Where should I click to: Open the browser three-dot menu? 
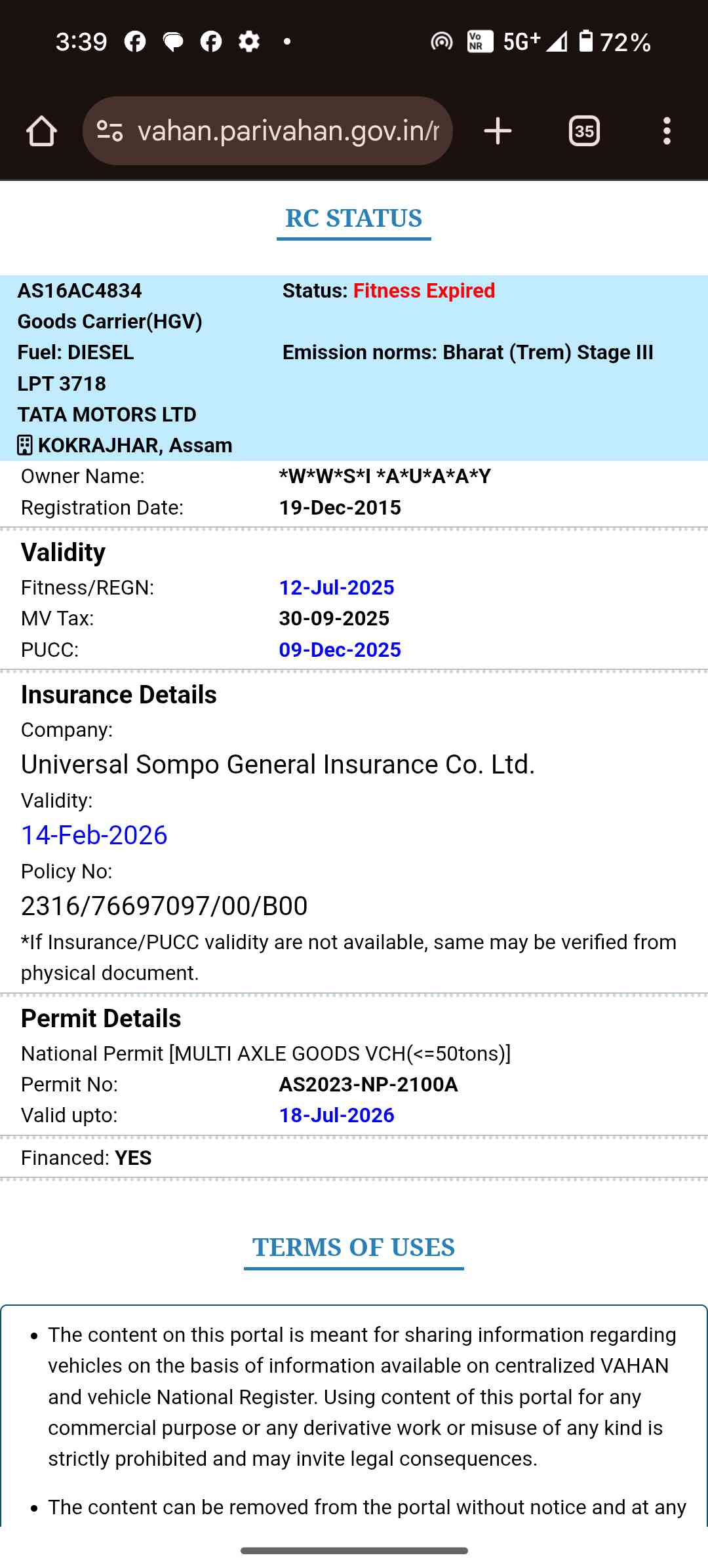667,131
